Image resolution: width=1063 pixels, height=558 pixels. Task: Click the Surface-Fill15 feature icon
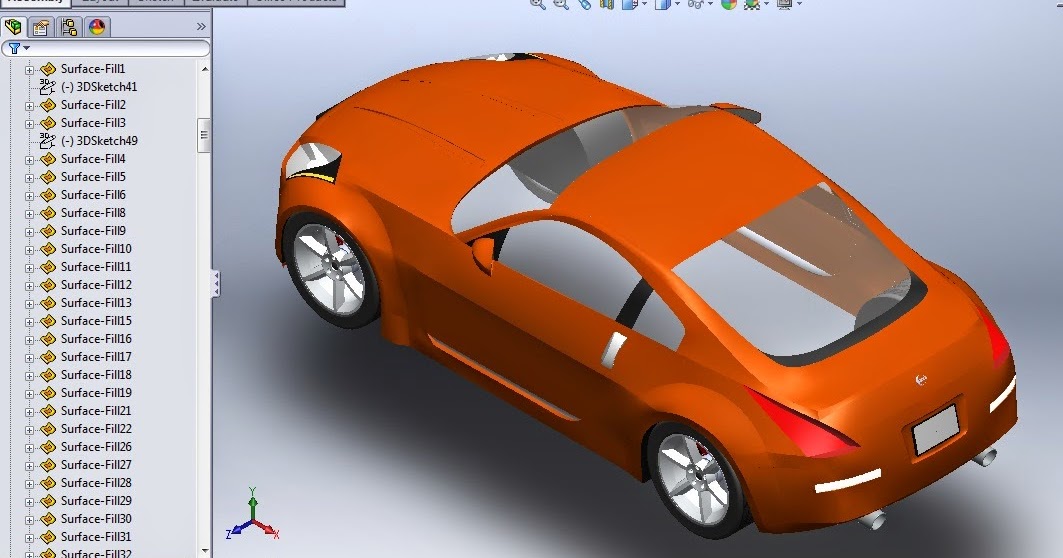click(x=47, y=321)
